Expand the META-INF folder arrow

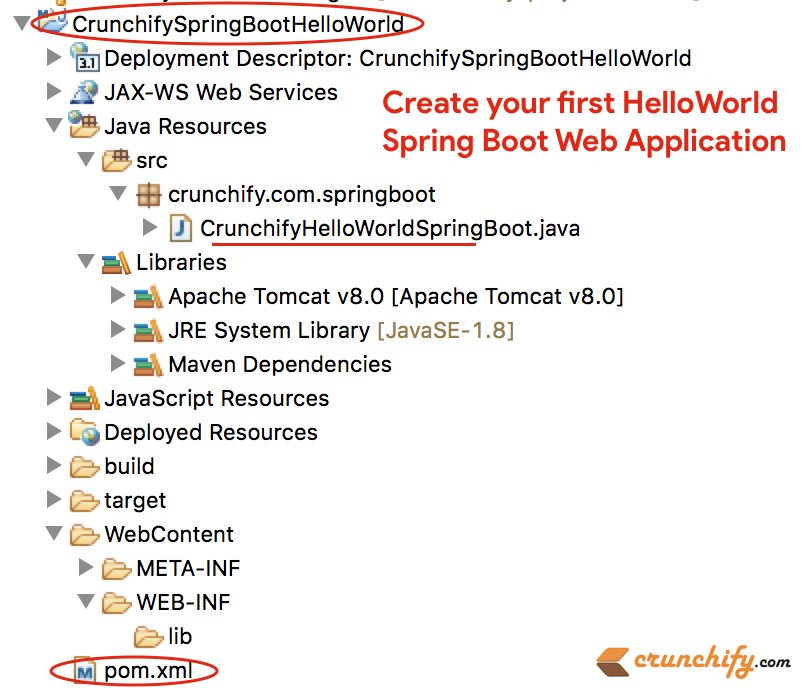tap(85, 569)
